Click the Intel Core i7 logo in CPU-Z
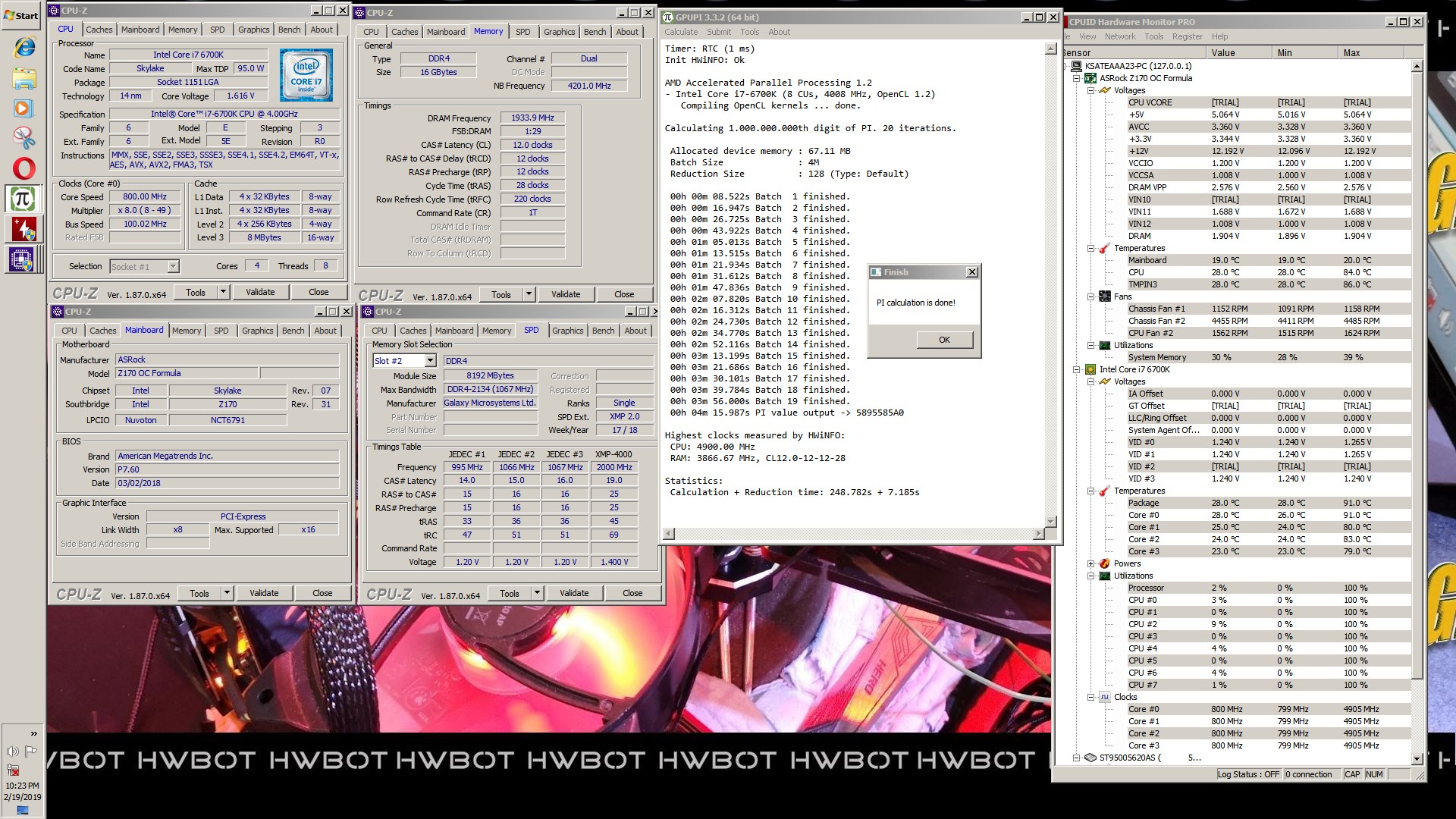The width and height of the screenshot is (1456, 819). pyautogui.click(x=306, y=76)
